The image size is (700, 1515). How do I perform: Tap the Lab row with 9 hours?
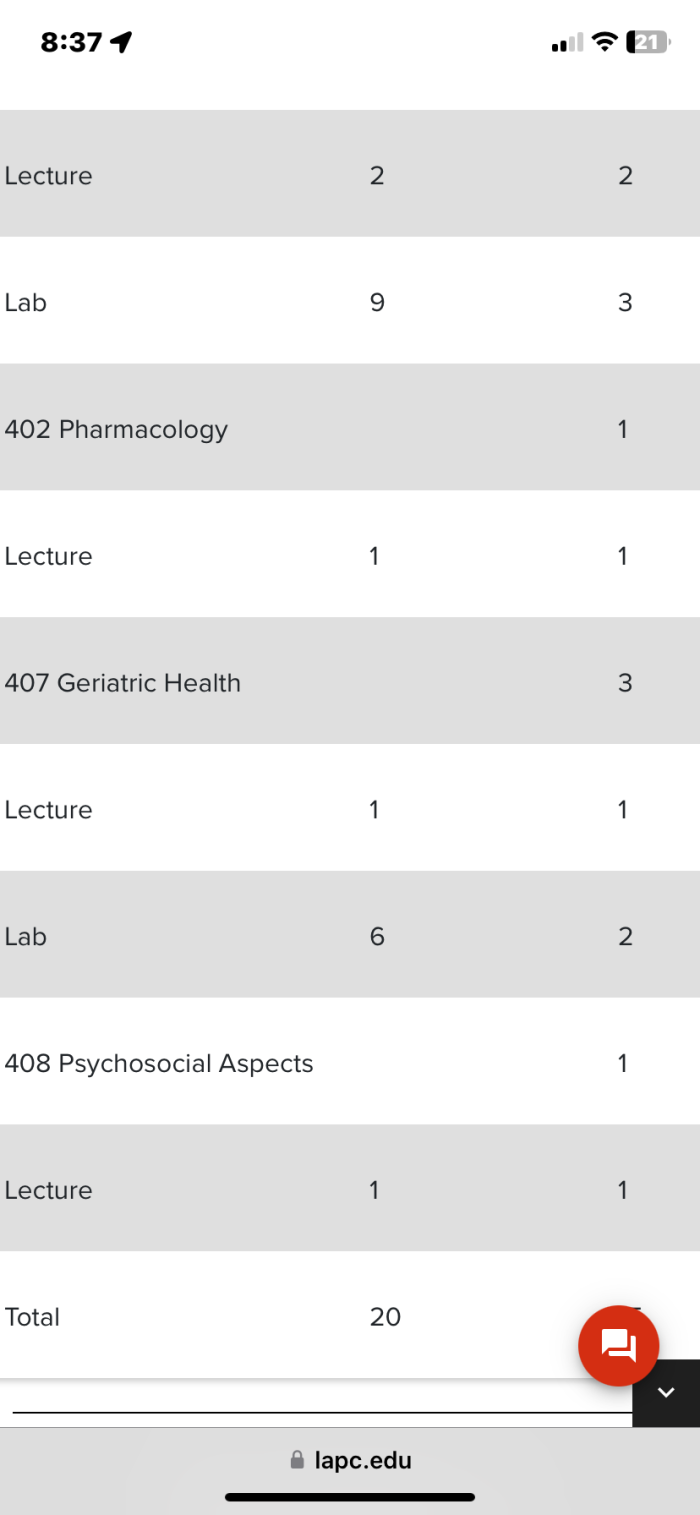[26, 302]
